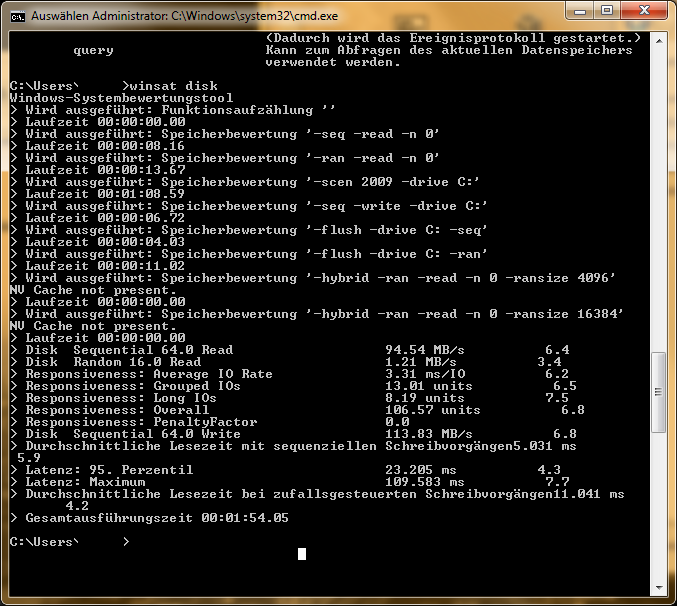
Task: Click the '94.54 MB/s' value
Action: point(425,350)
